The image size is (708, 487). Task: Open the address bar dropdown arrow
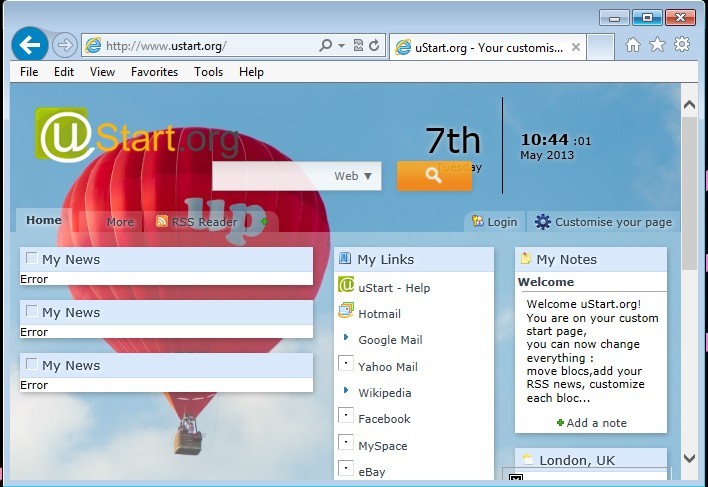(341, 46)
